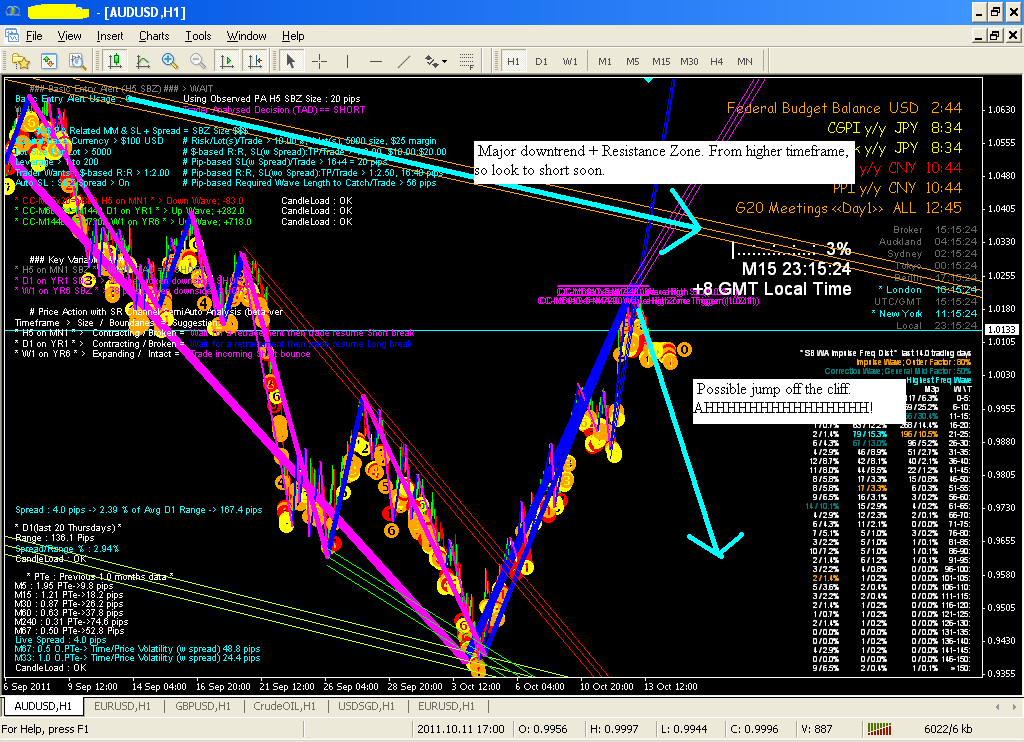The width and height of the screenshot is (1024, 742).
Task: Open the File menu
Action: [x=34, y=36]
